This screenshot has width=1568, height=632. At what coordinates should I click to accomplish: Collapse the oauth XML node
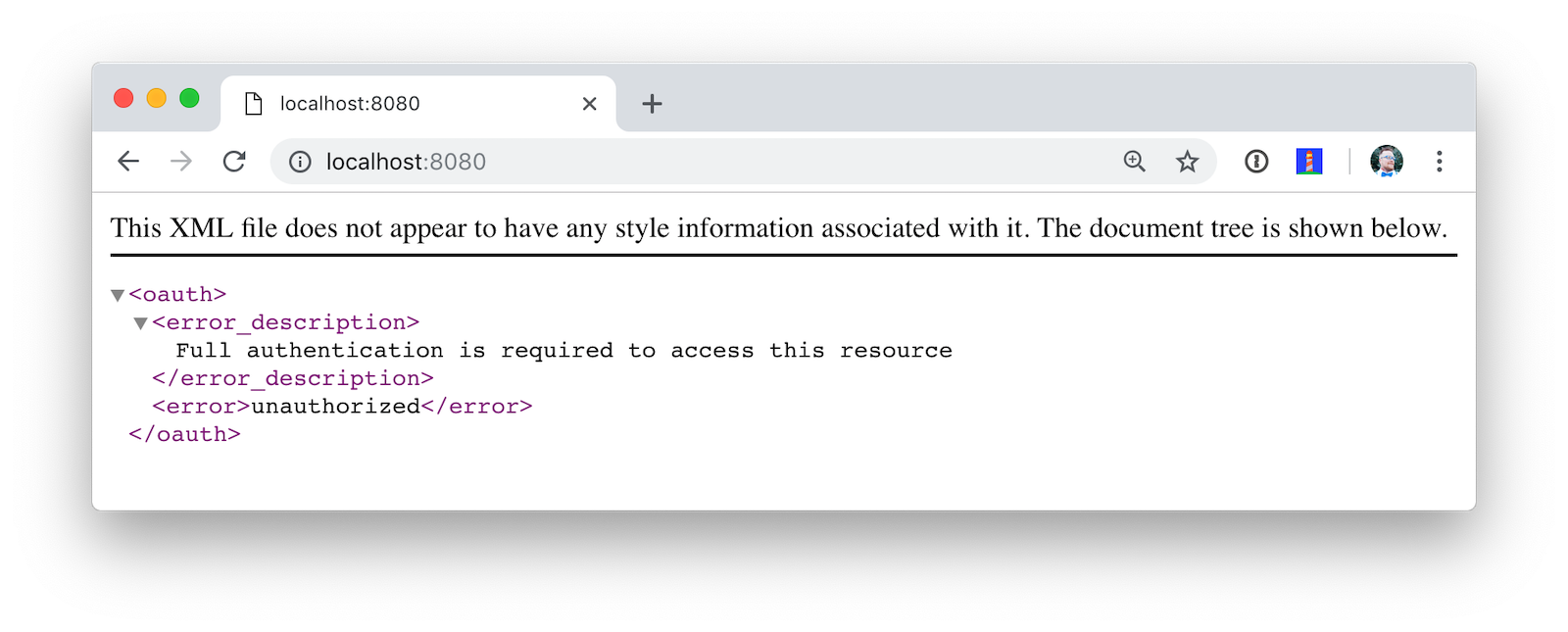(x=118, y=295)
